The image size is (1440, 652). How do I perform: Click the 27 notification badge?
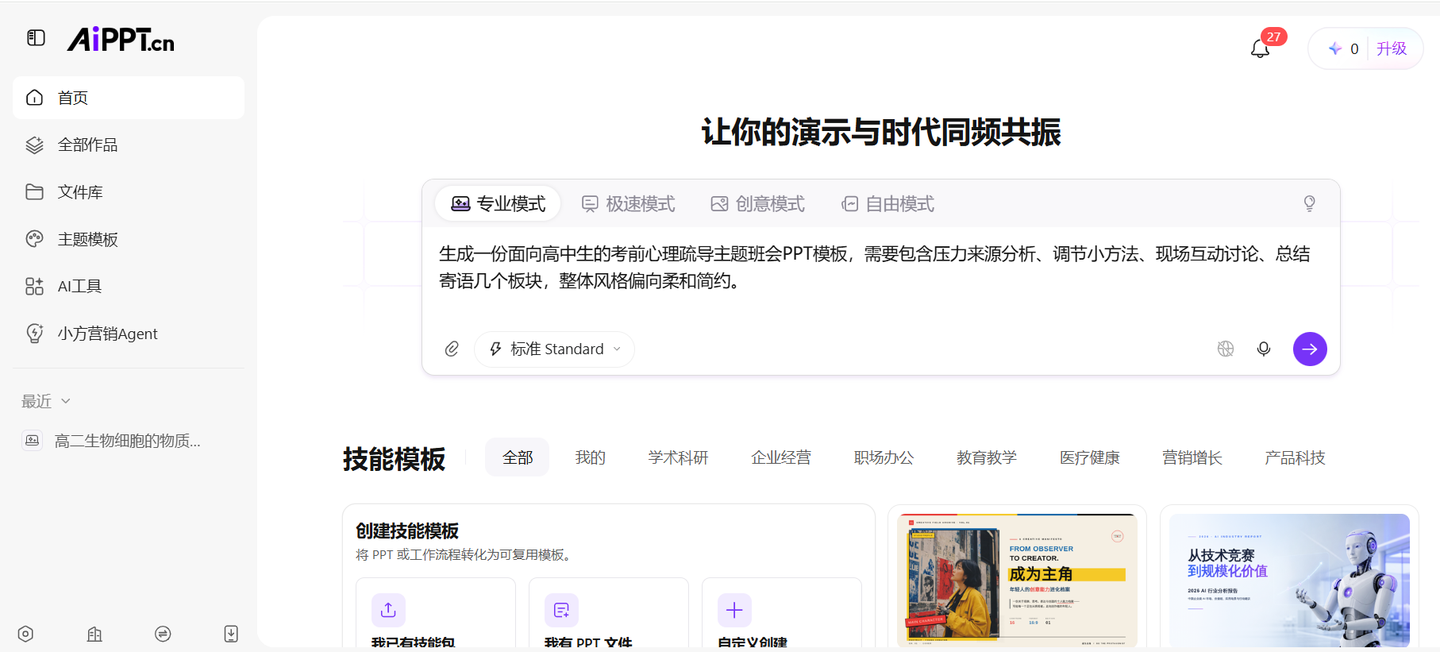click(x=1273, y=37)
